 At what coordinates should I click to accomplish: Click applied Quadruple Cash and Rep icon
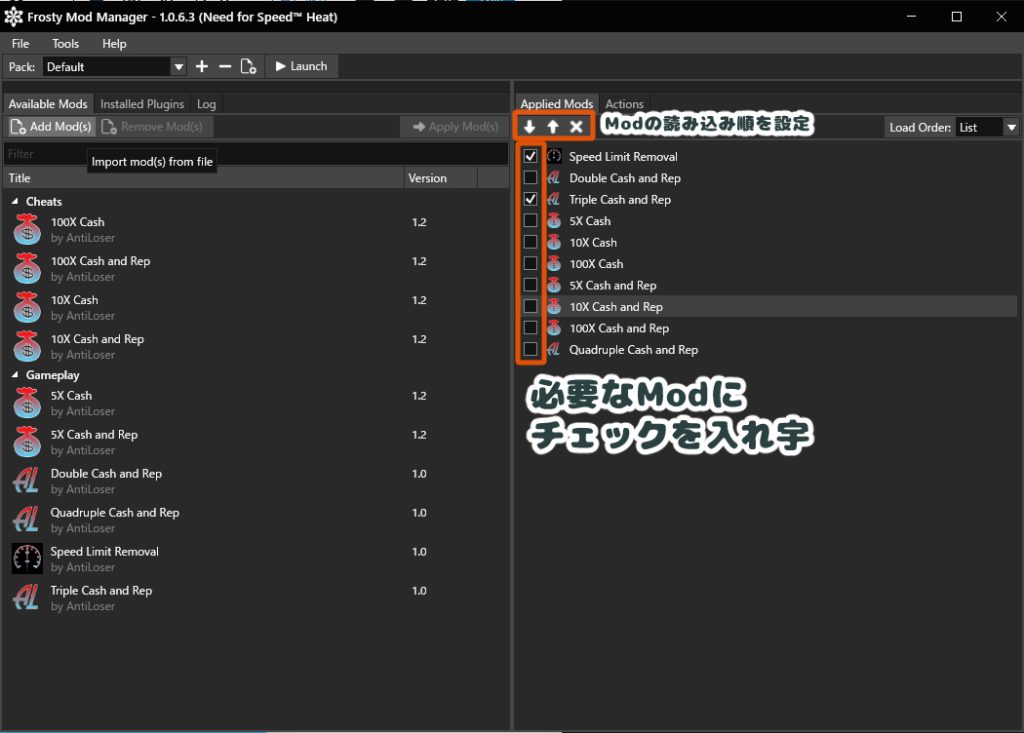point(554,350)
